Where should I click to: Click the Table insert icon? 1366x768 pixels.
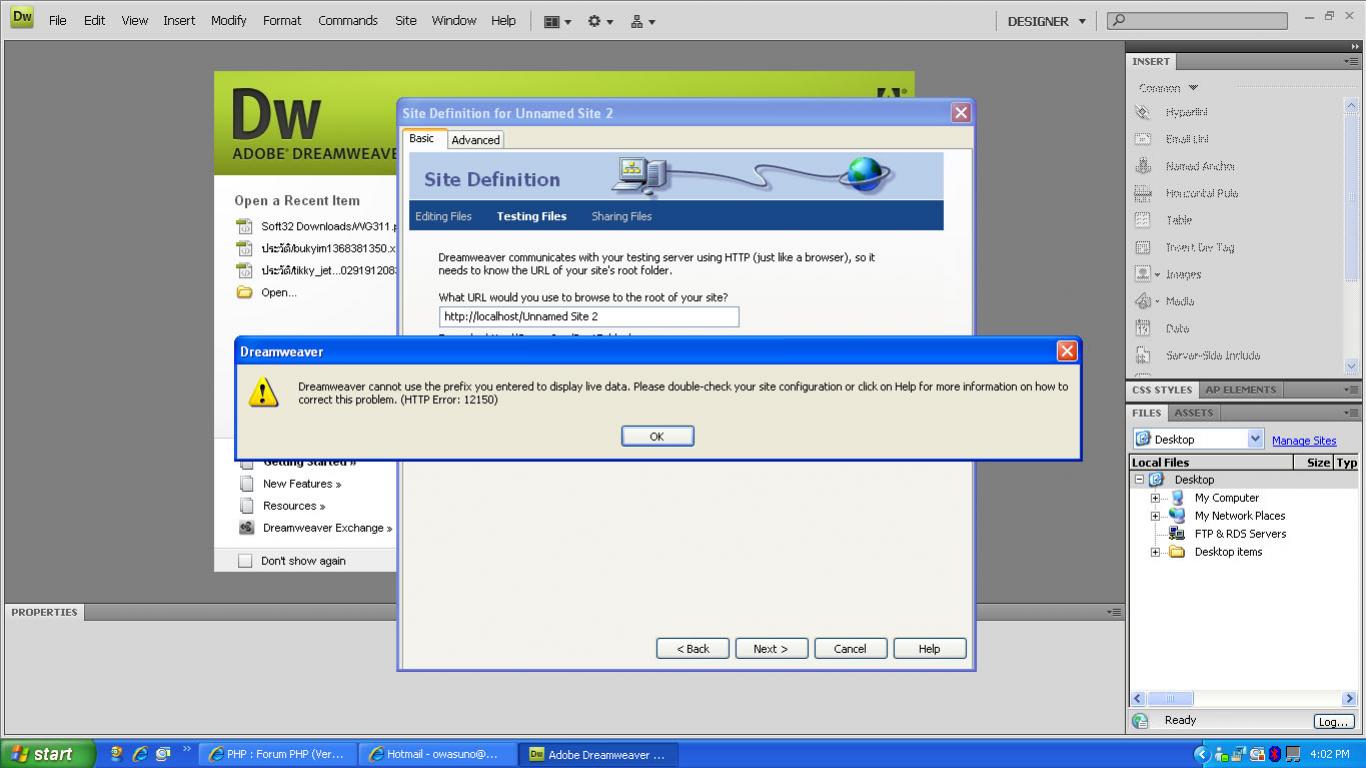pyautogui.click(x=1143, y=220)
